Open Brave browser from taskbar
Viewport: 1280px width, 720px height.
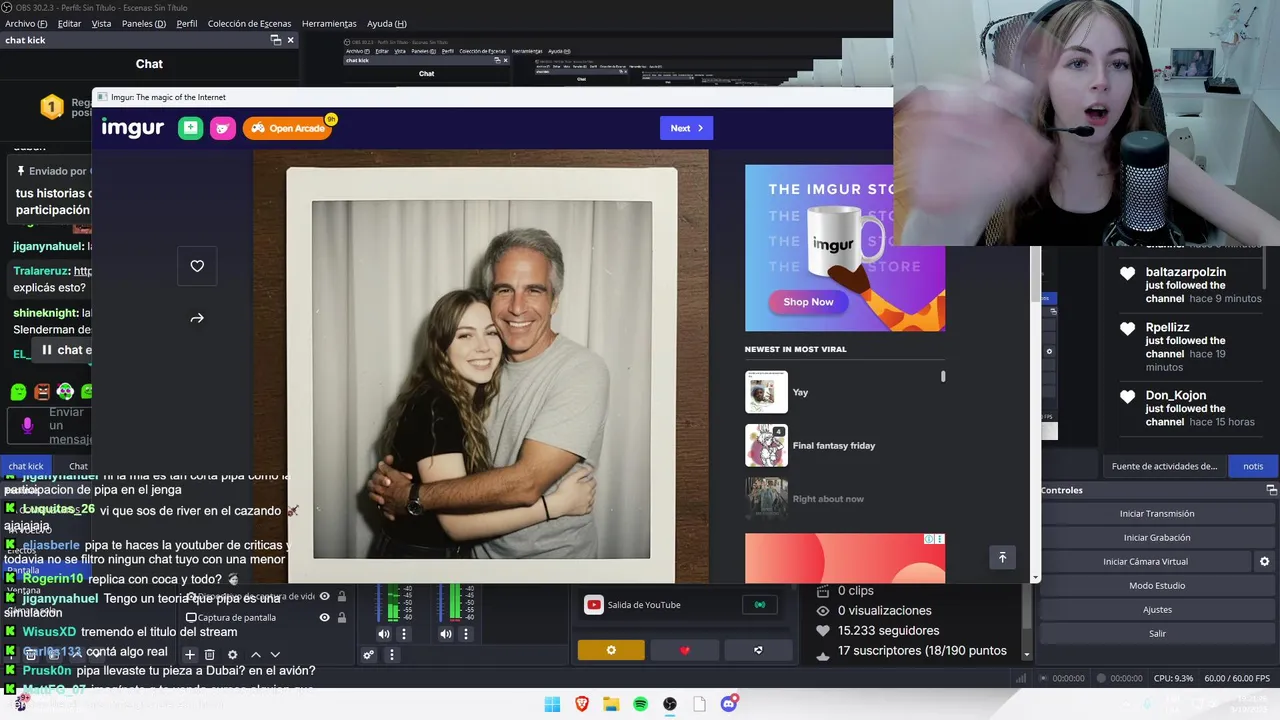[x=582, y=704]
